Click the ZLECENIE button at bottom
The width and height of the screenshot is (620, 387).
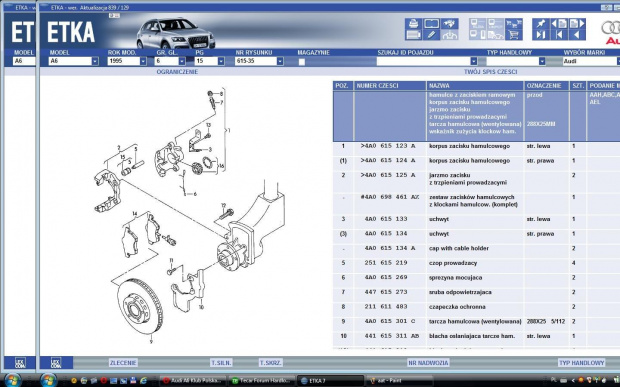click(x=123, y=362)
